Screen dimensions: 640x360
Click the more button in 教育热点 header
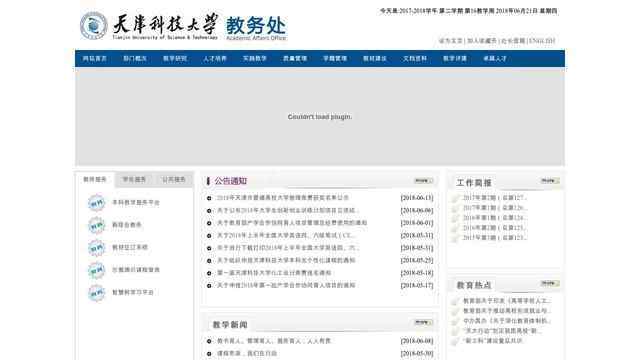(550, 283)
